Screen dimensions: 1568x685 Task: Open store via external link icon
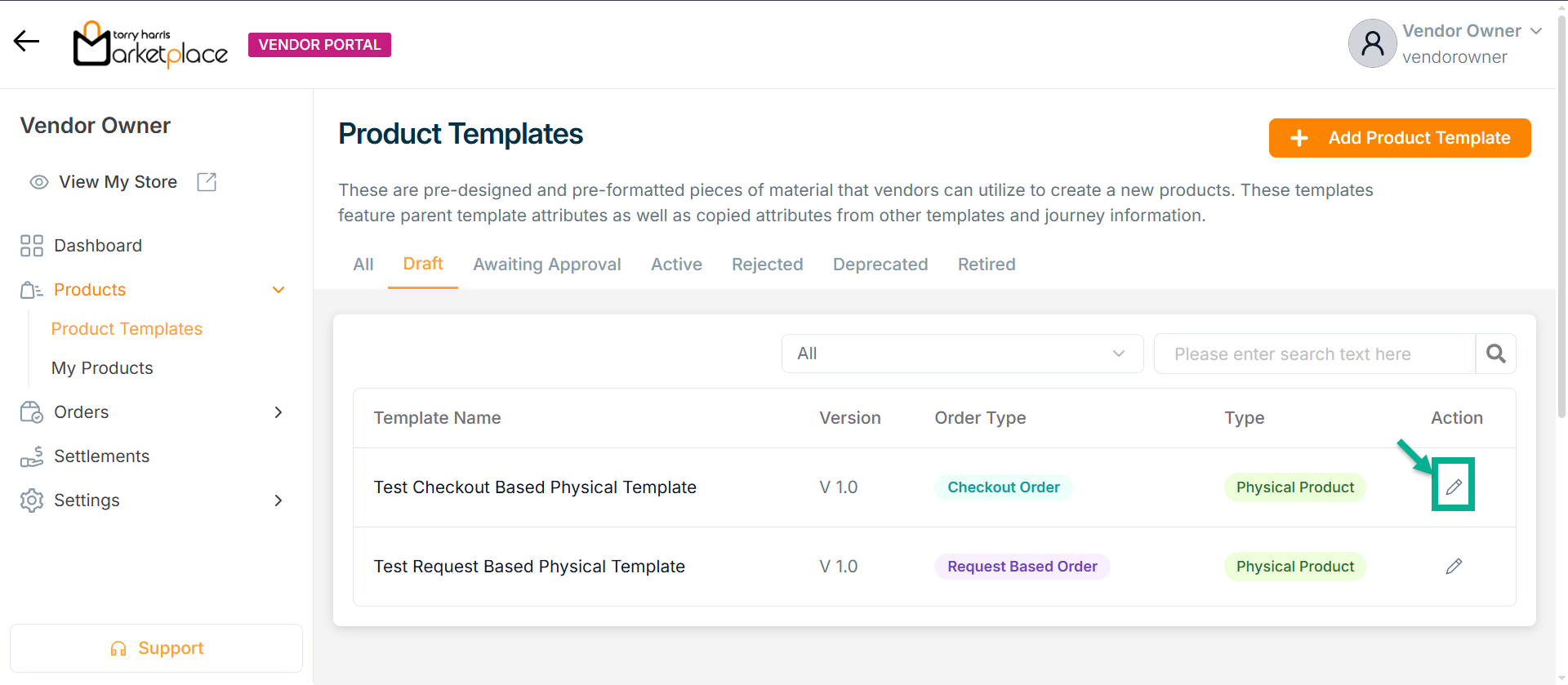(x=207, y=182)
